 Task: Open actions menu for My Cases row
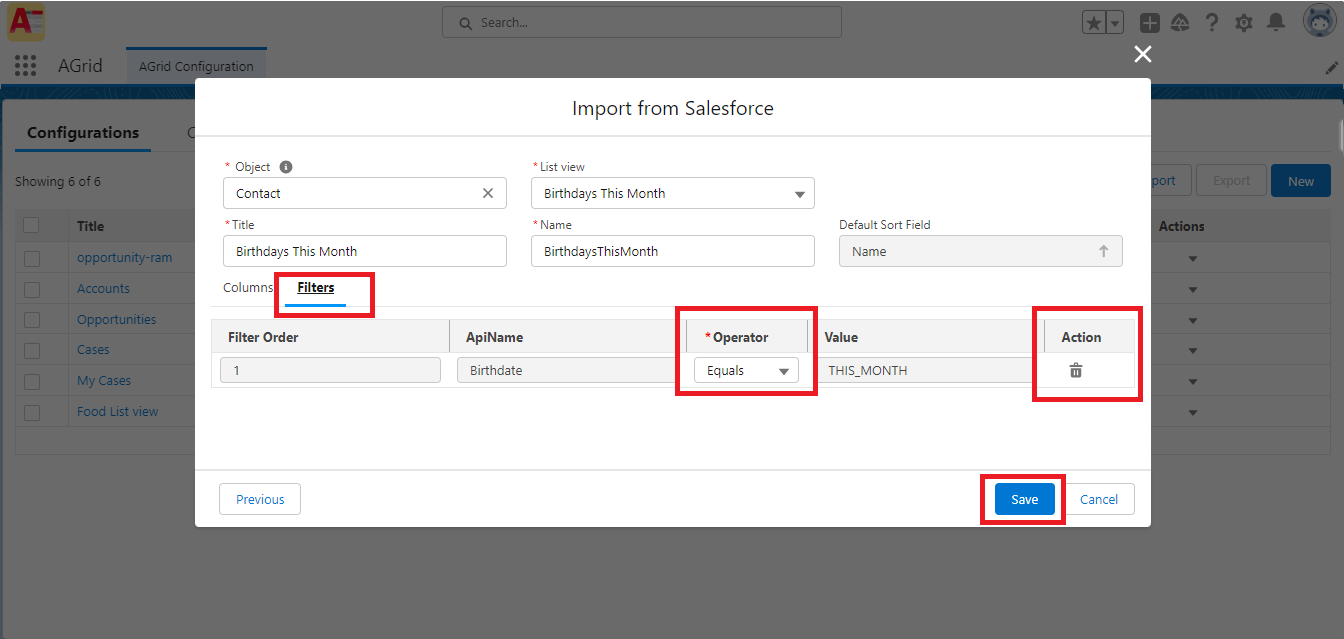(x=1192, y=381)
